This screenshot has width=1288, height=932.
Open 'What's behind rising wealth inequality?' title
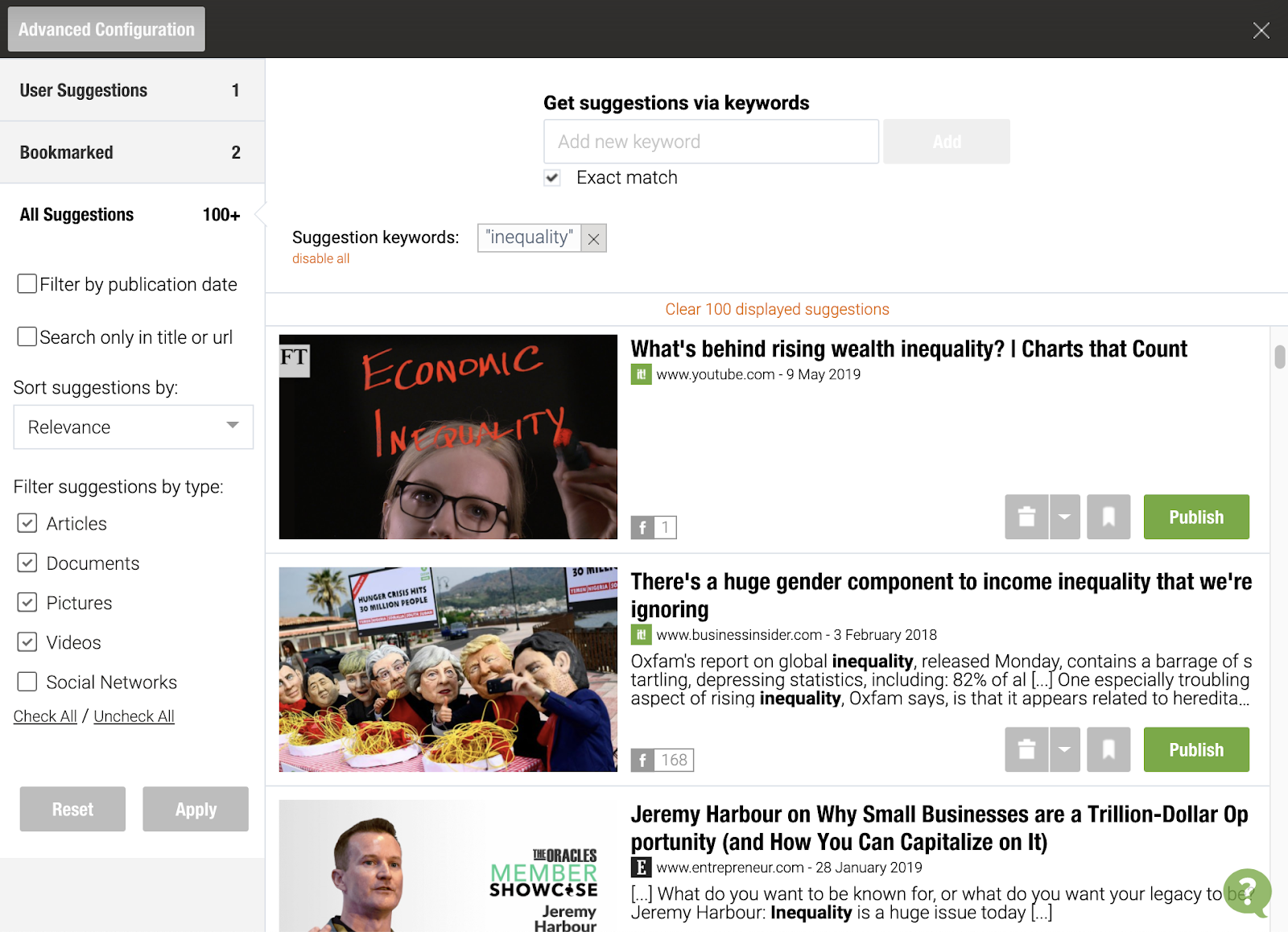(x=909, y=348)
